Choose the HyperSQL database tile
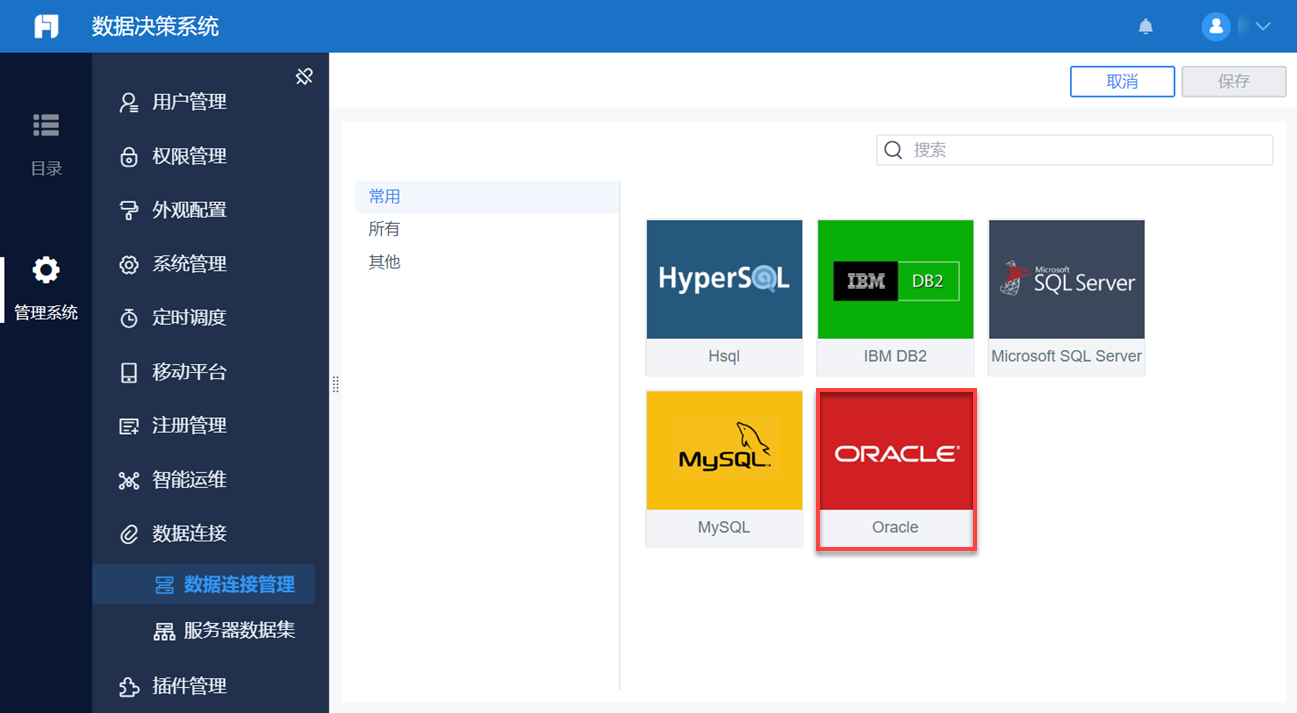The image size is (1297, 713). [724, 298]
